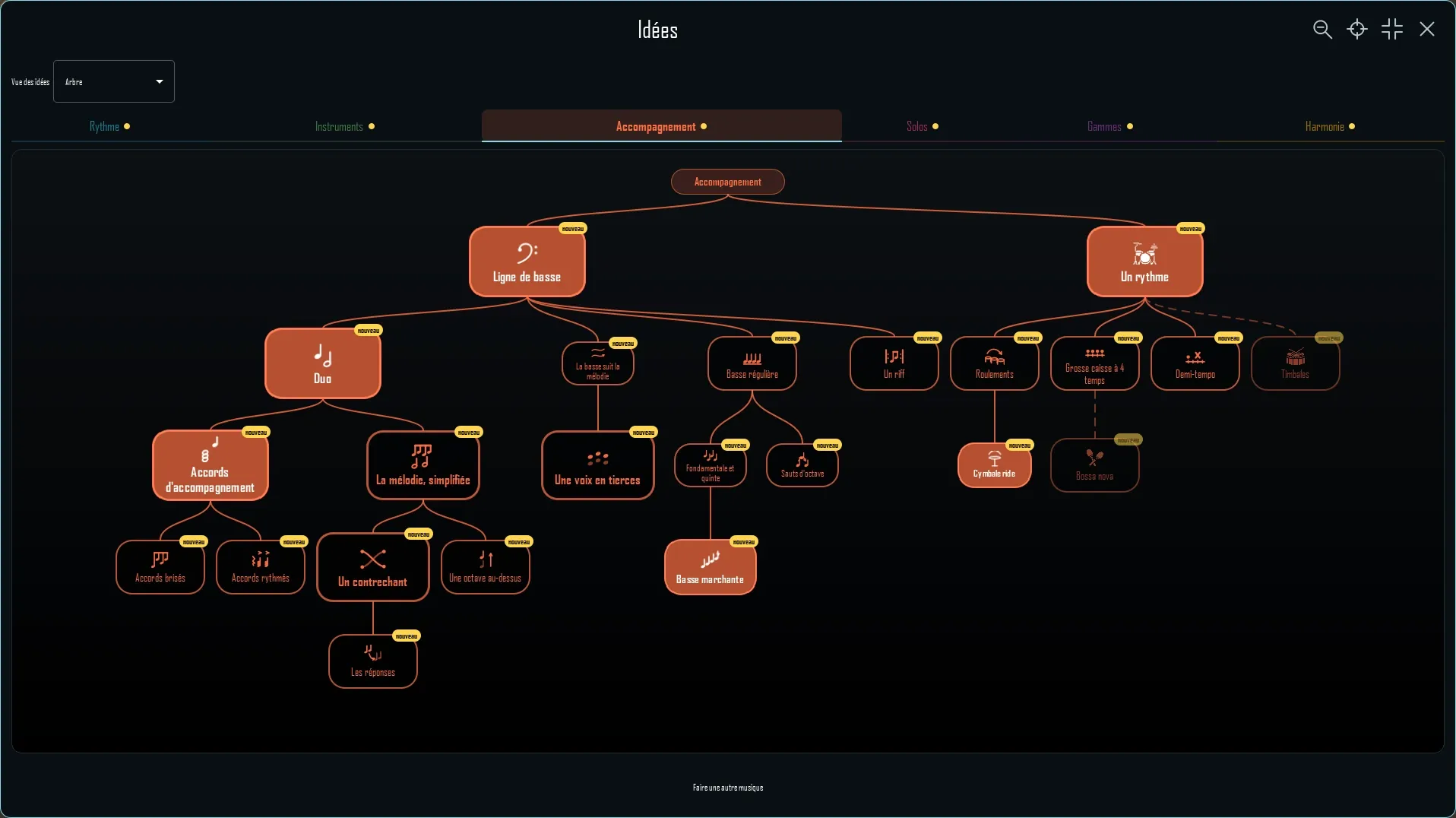Click the dimmed Timbales node
This screenshot has width=1456, height=818.
1295,363
